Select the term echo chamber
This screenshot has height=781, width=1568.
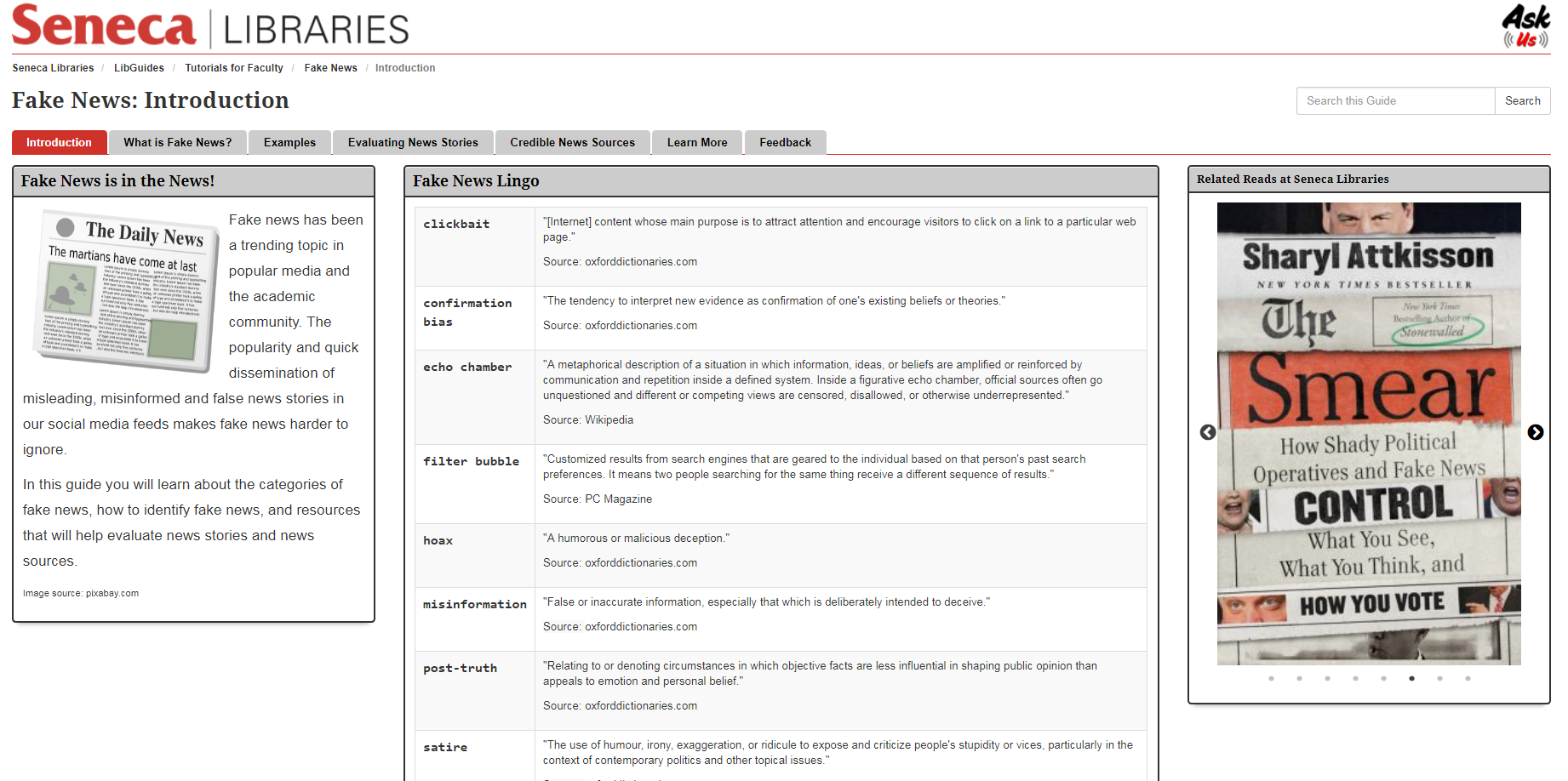[x=467, y=367]
